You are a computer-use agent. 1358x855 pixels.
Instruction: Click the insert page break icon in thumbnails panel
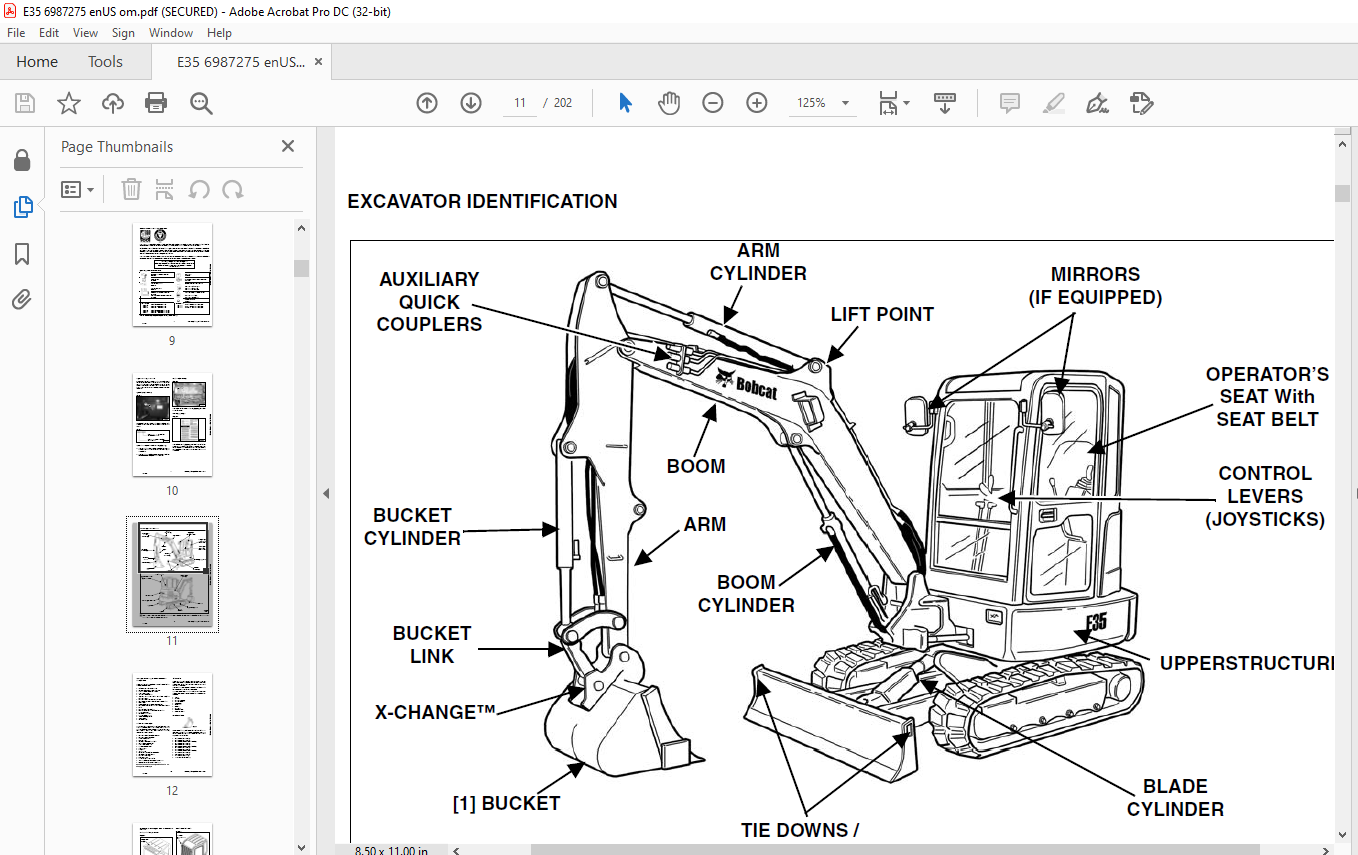click(165, 189)
